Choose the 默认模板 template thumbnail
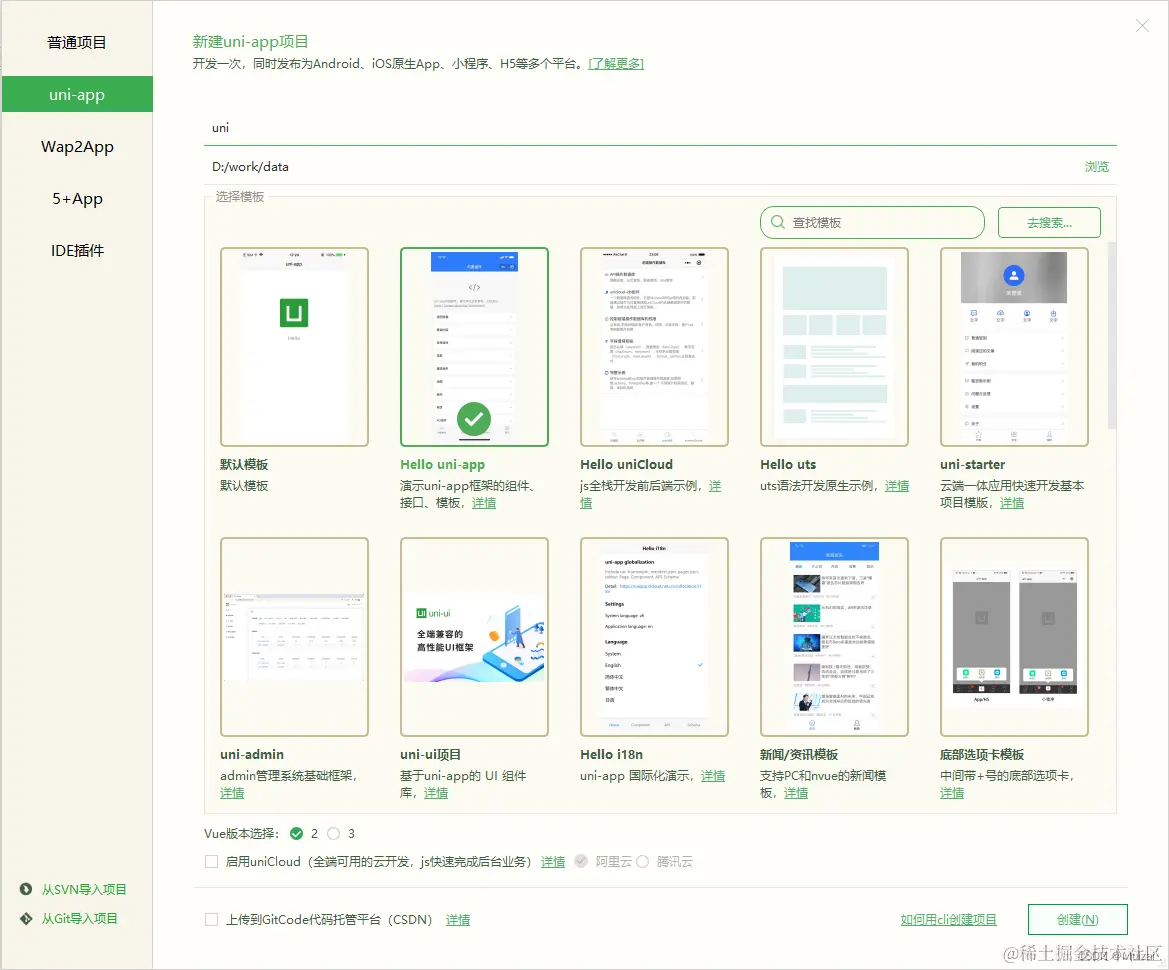The height and width of the screenshot is (970, 1169). click(294, 347)
